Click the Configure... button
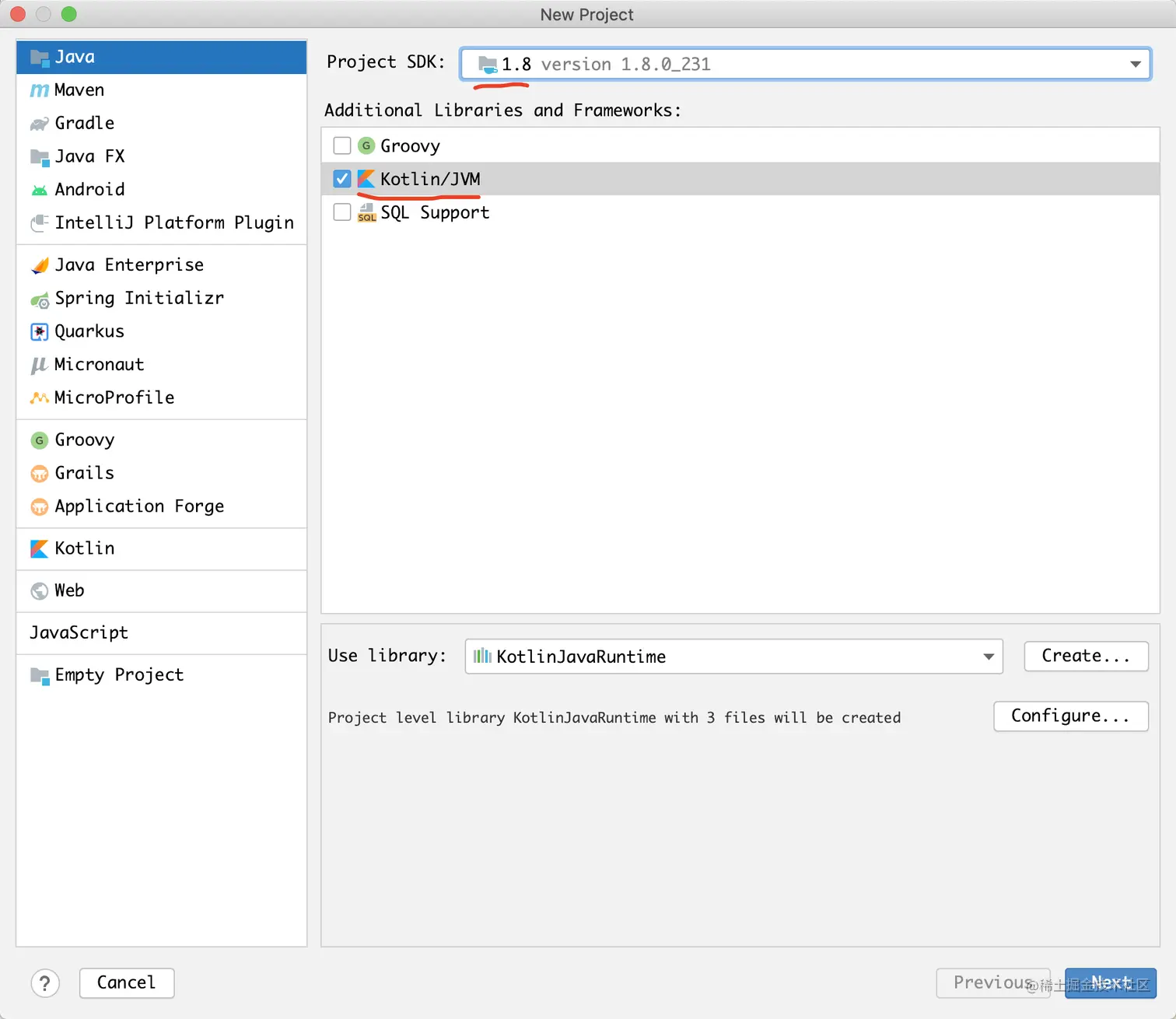Viewport: 1176px width, 1019px height. click(1071, 716)
